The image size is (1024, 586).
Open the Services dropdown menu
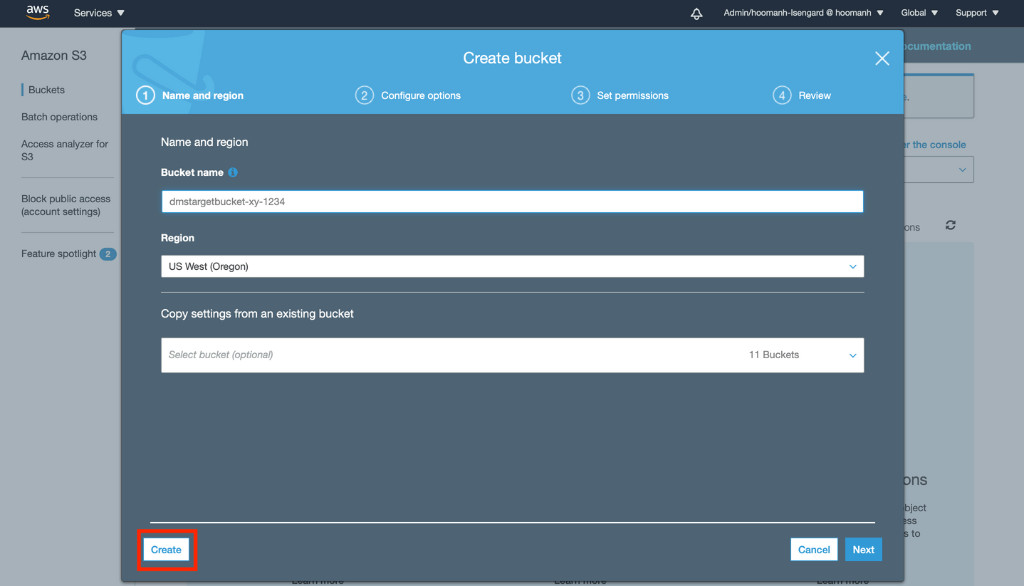99,13
